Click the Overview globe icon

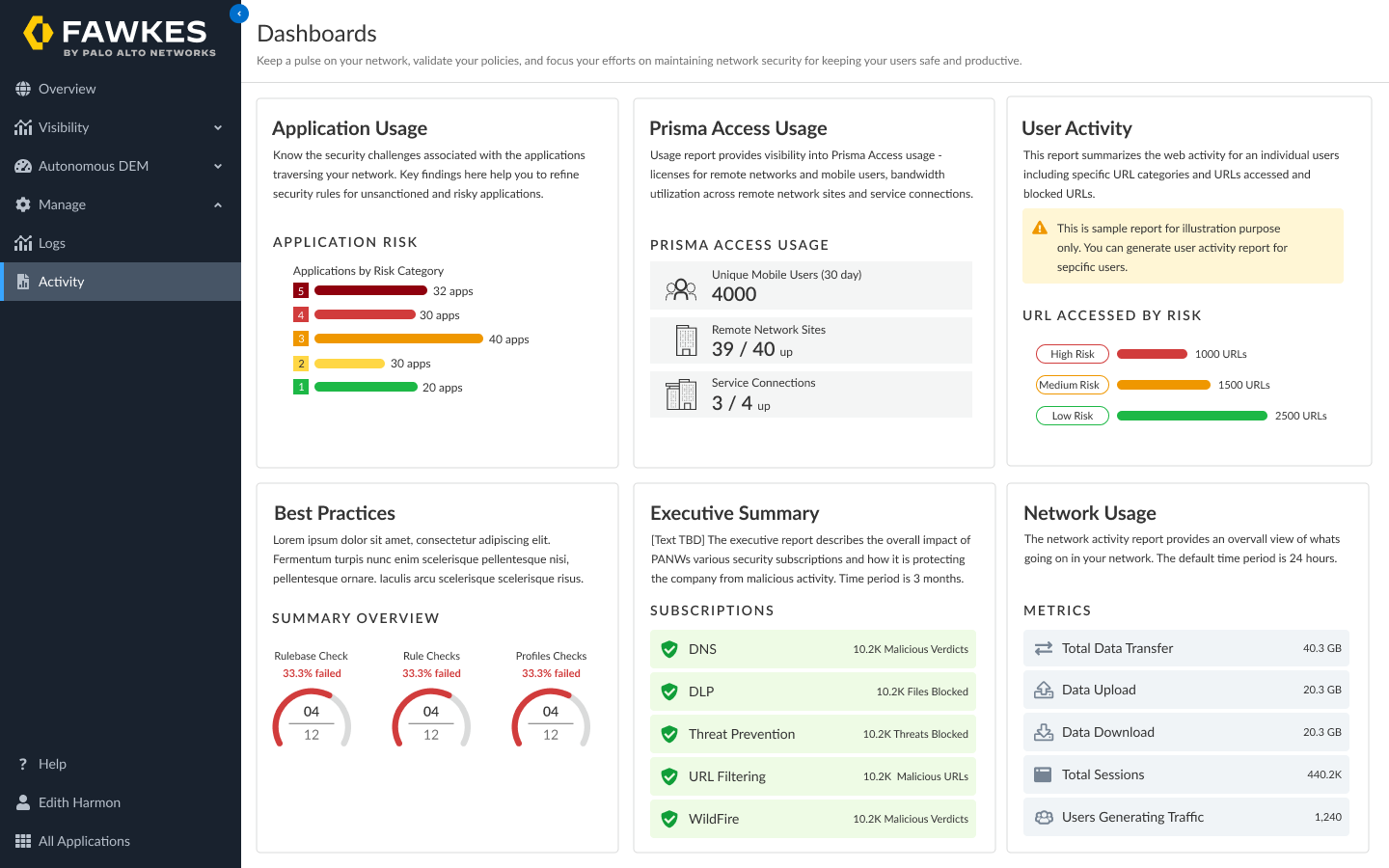click(23, 89)
